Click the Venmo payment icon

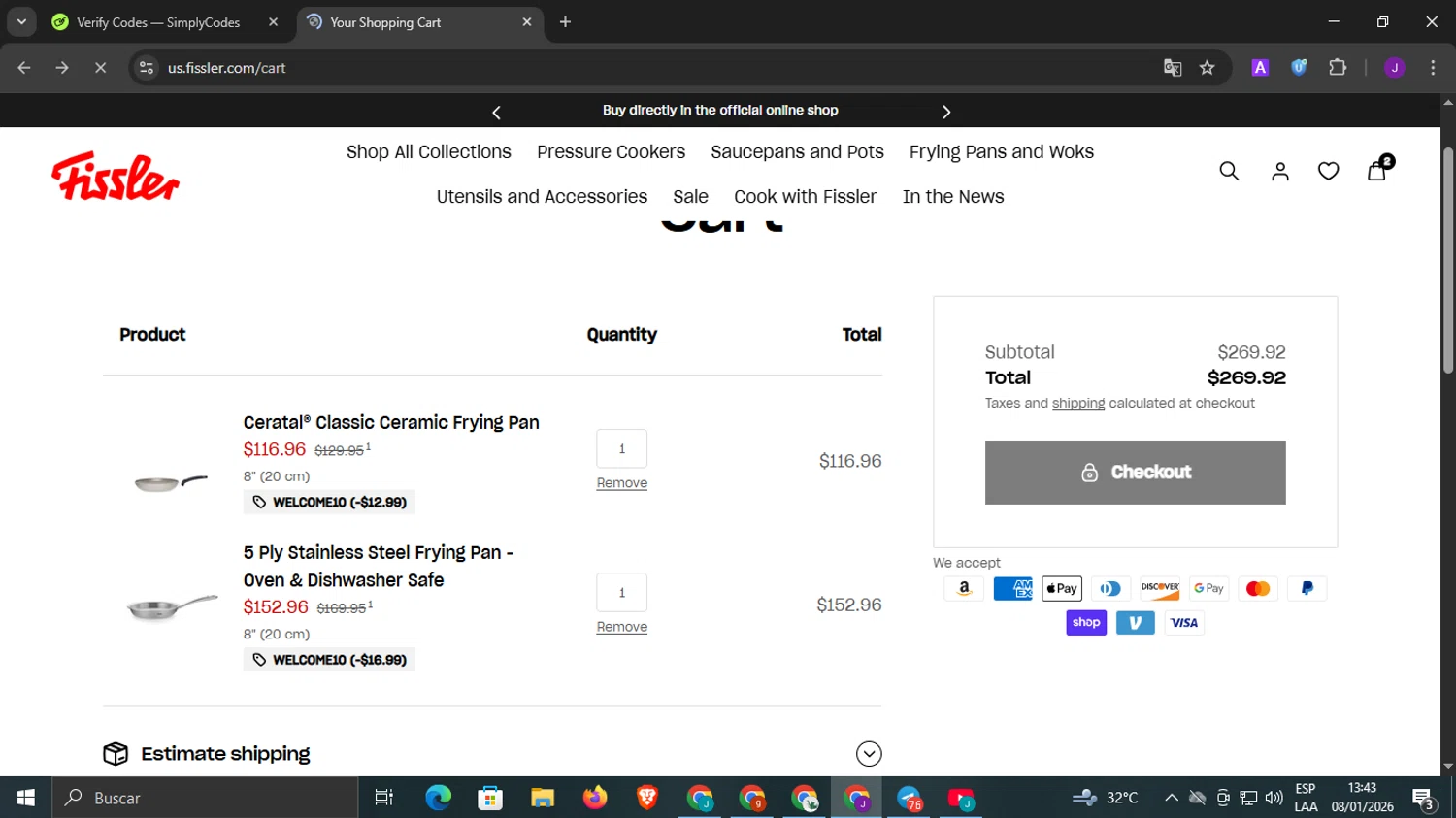point(1135,622)
